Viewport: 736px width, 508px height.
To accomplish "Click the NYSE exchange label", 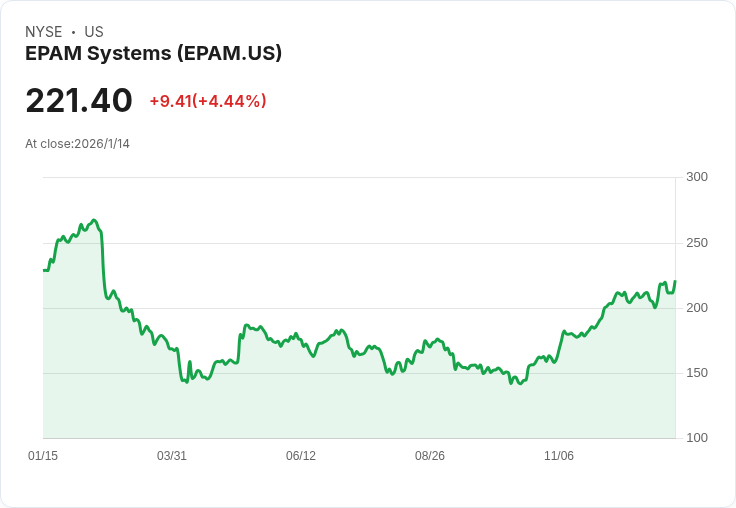I will click(x=44, y=32).
